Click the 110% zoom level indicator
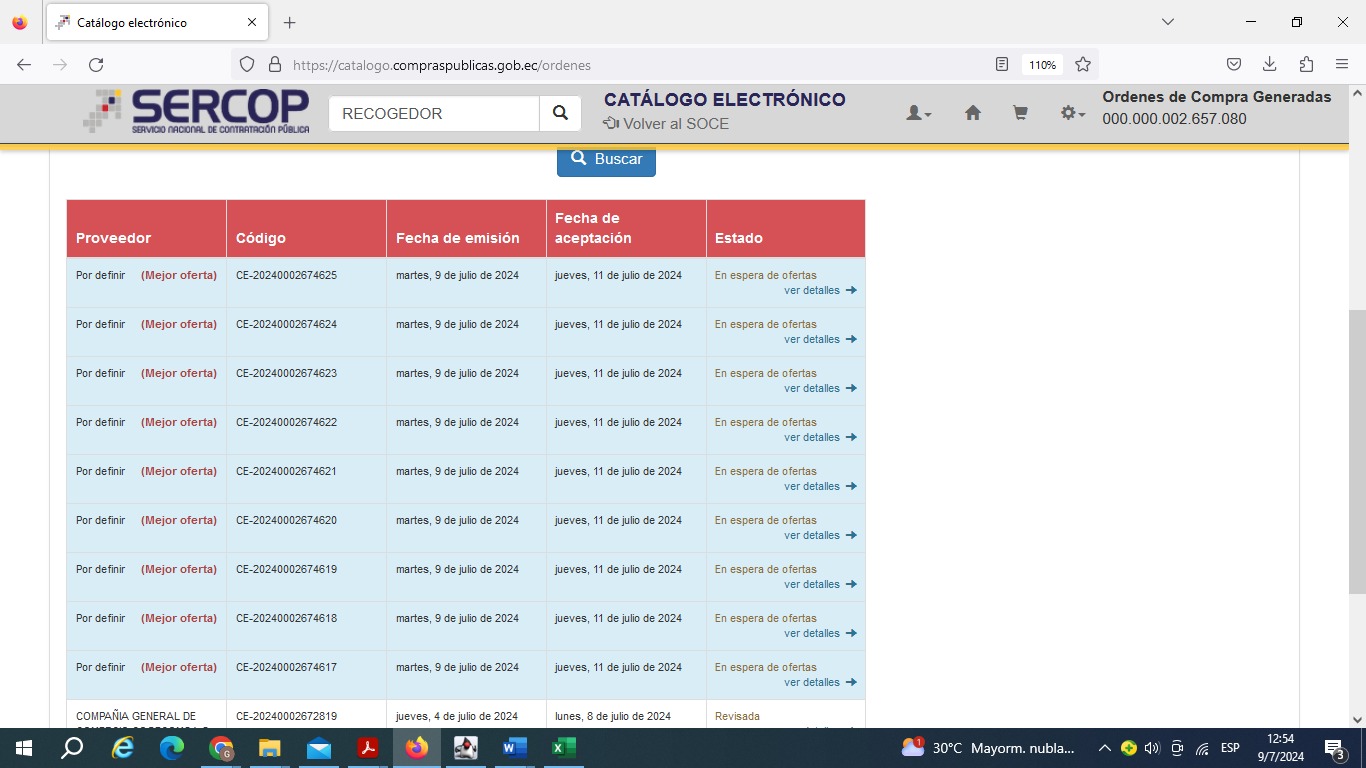Image resolution: width=1366 pixels, height=768 pixels. [1042, 65]
